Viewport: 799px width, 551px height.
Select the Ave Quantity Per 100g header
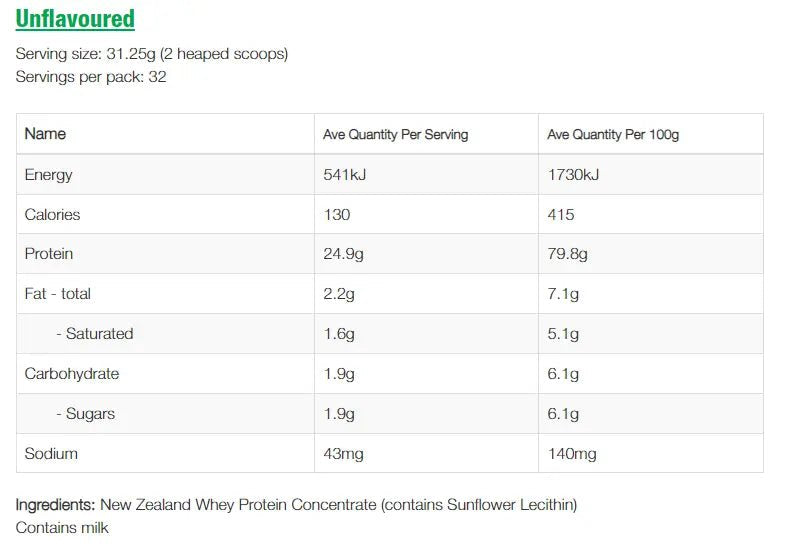click(613, 134)
